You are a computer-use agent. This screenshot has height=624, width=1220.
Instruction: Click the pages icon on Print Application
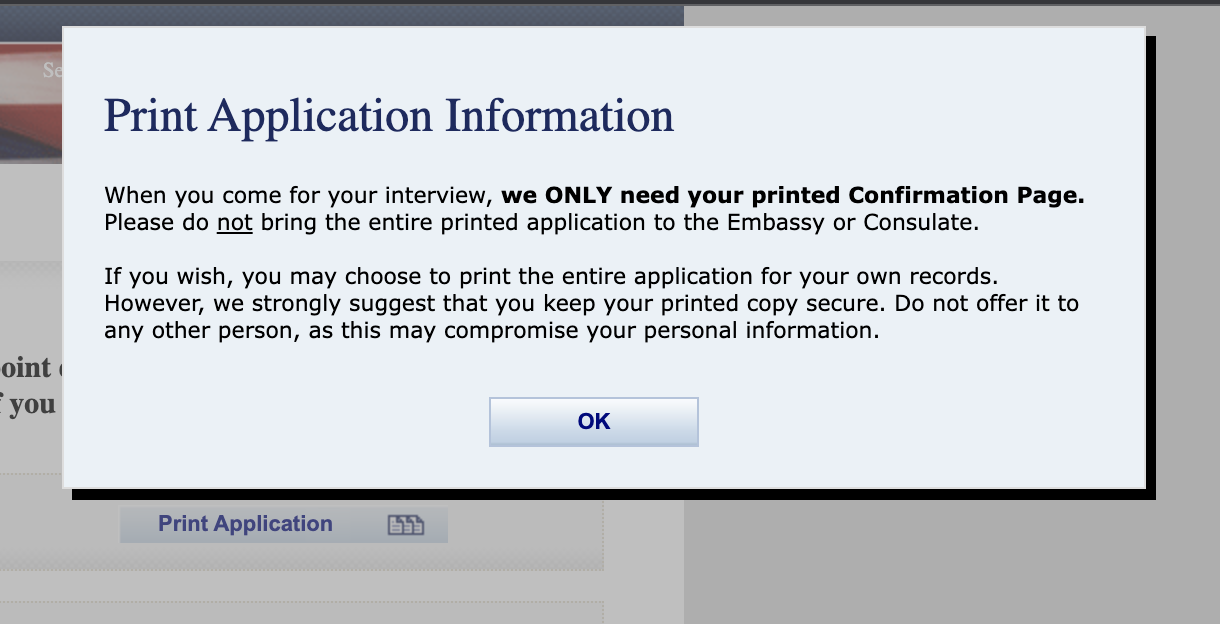pyautogui.click(x=405, y=525)
